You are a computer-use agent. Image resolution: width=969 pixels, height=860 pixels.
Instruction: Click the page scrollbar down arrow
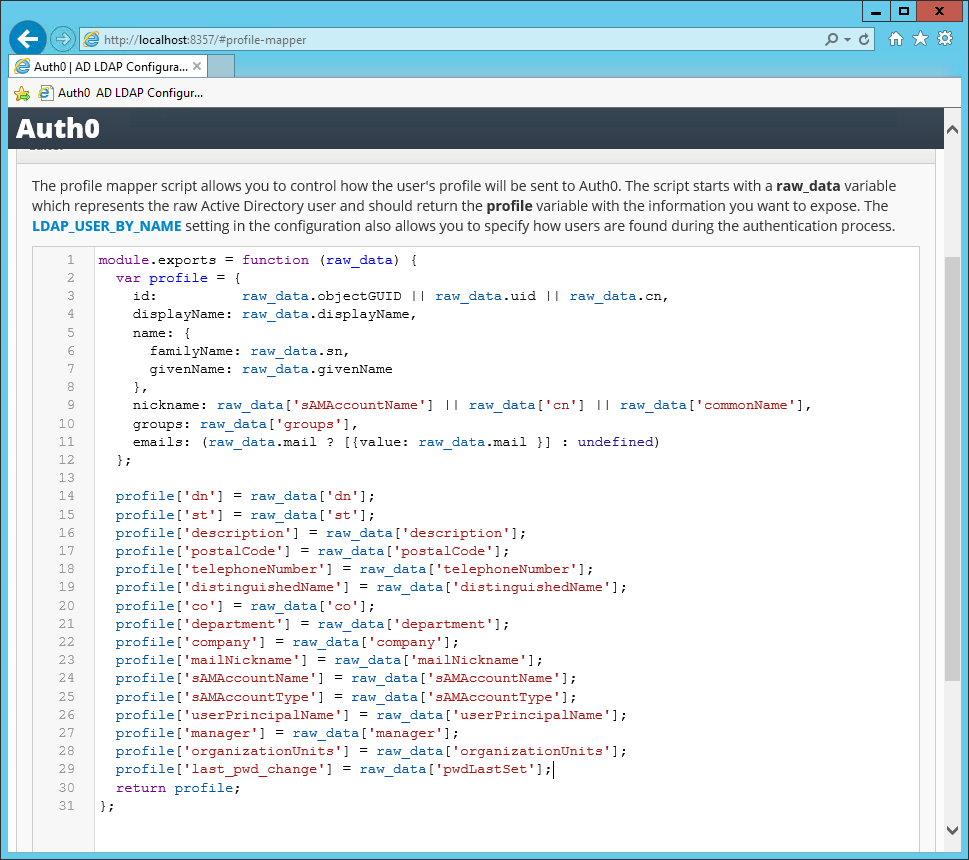point(952,830)
